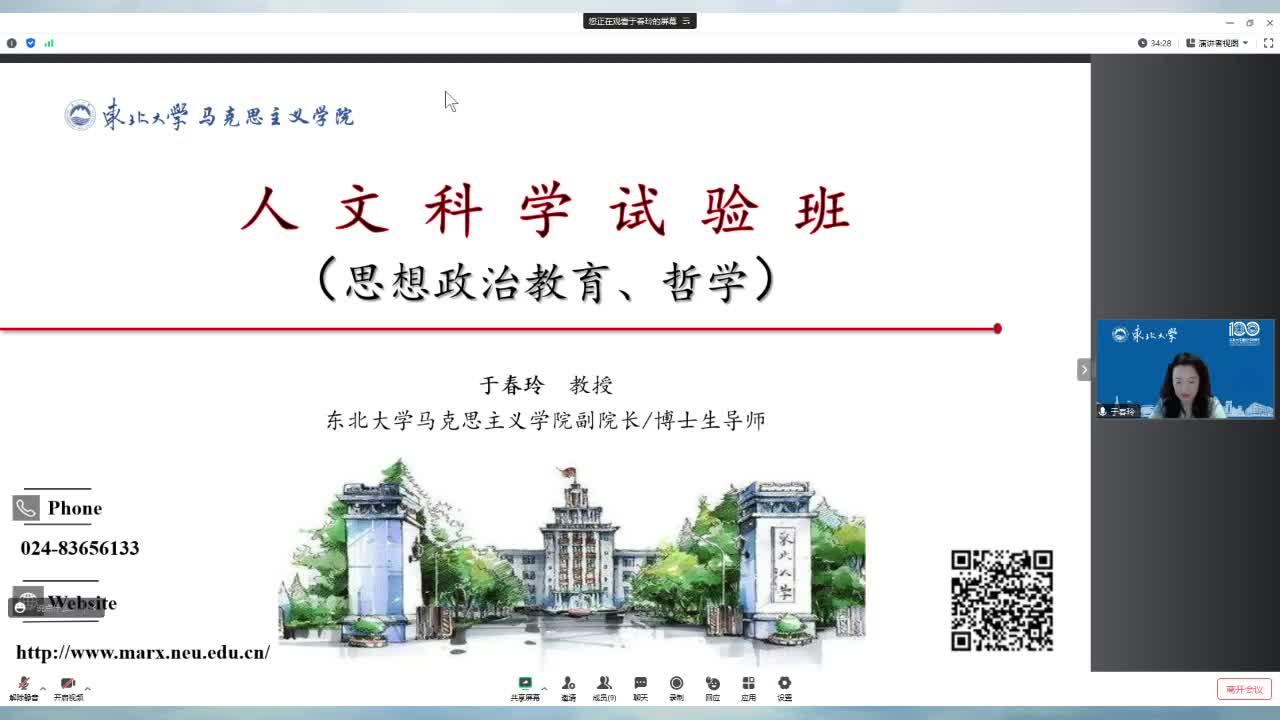Enter full screen mode icon

point(1270,43)
